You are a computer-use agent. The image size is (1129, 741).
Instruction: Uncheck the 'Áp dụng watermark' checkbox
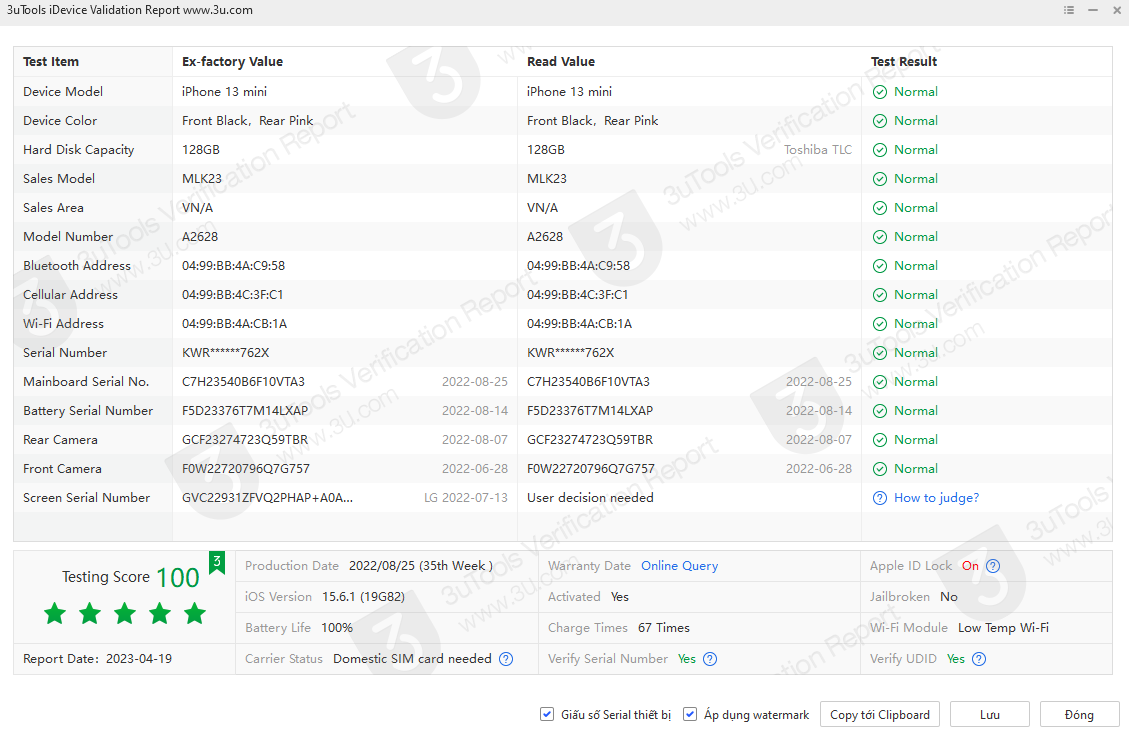click(690, 714)
